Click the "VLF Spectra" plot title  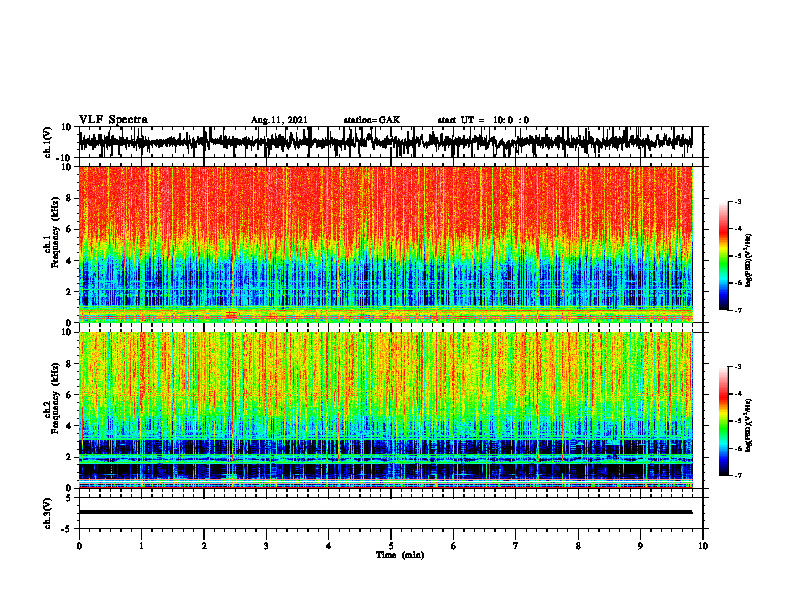[113, 120]
